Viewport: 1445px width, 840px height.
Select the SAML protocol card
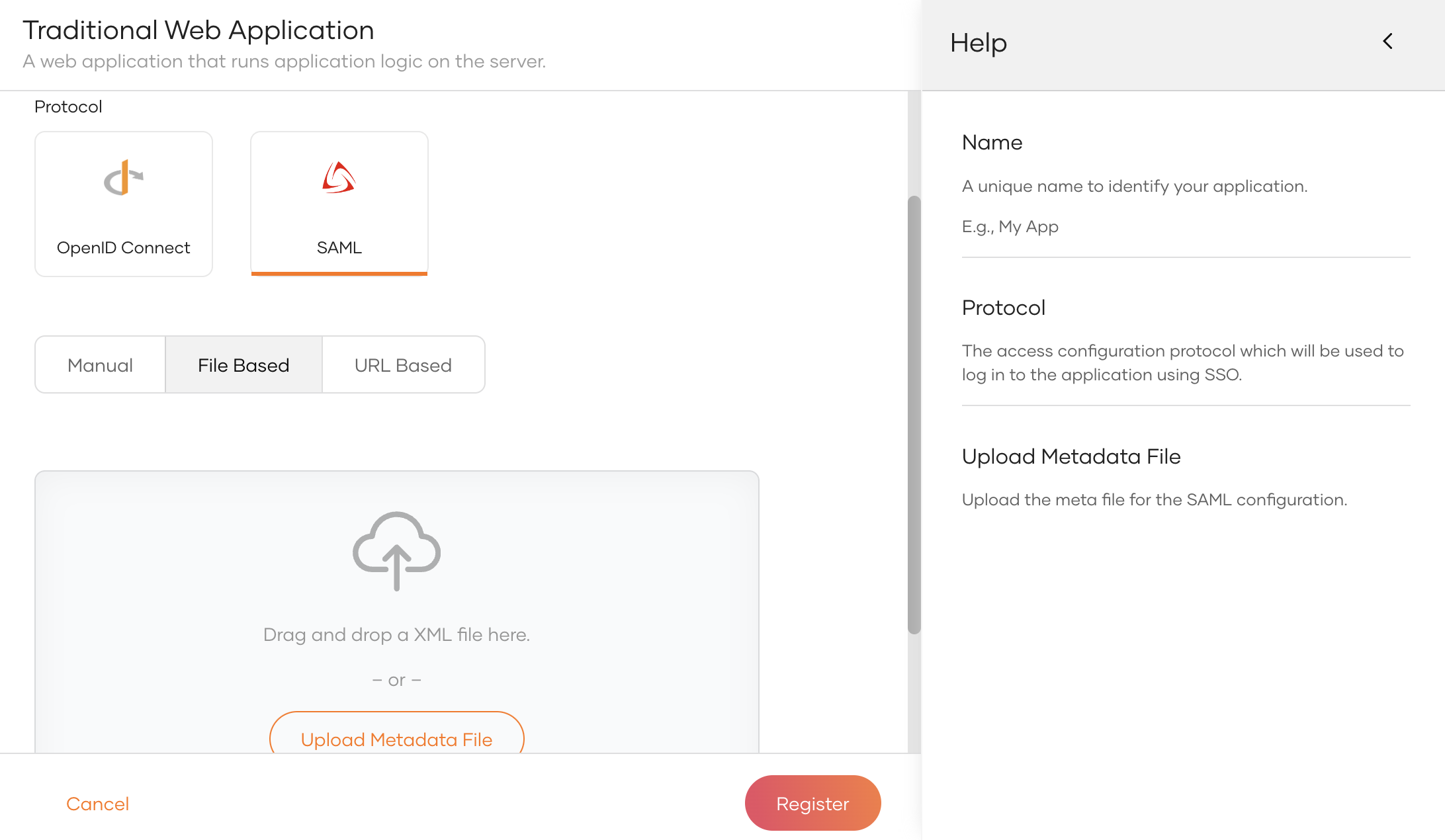tap(339, 204)
